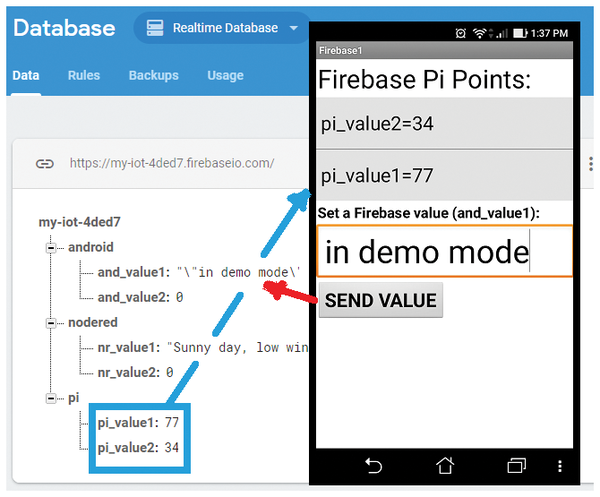The height and width of the screenshot is (497, 600).
Task: Tap the Android recent apps button
Action: point(517,466)
